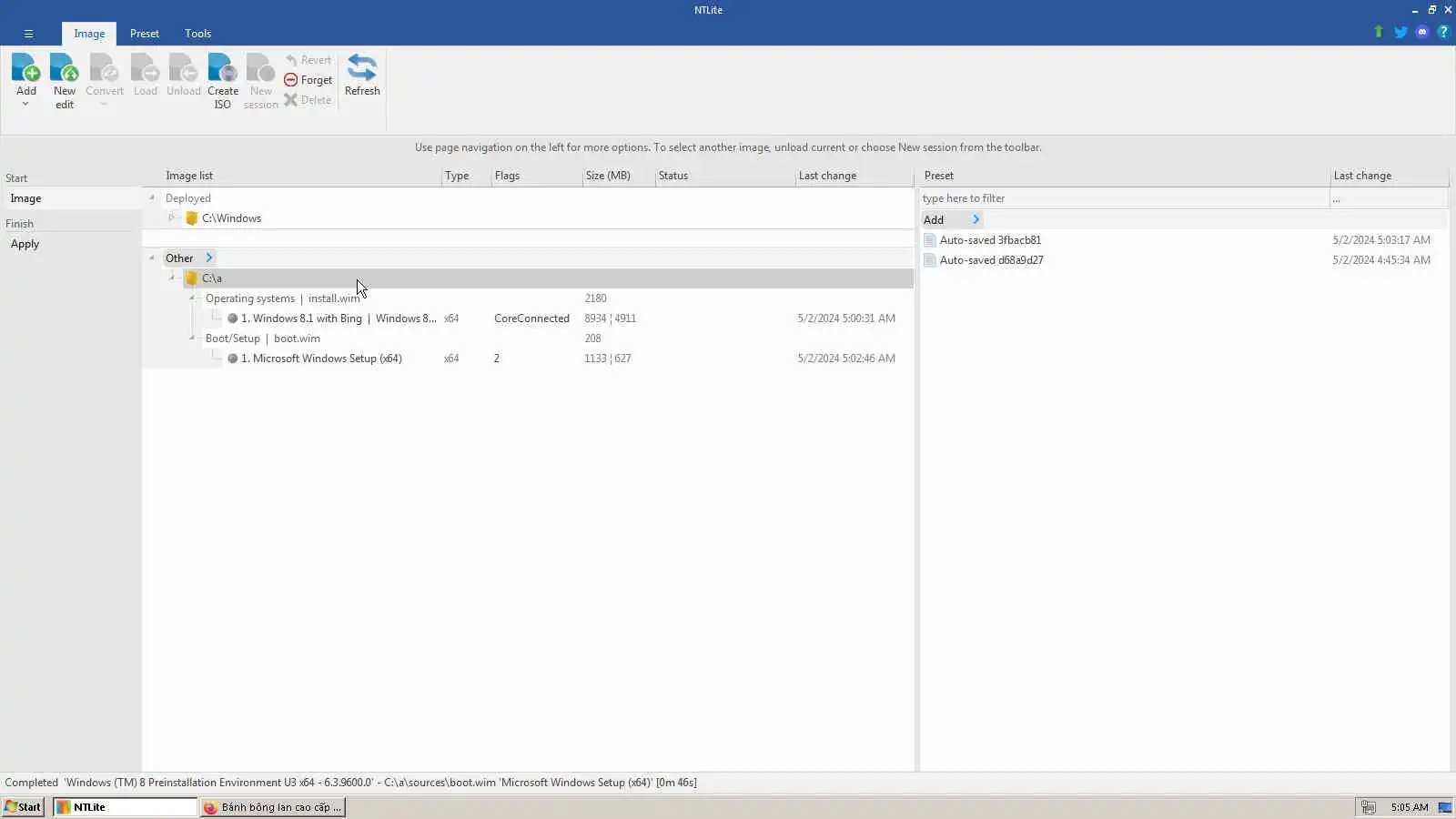Screen dimensions: 1456x819
Task: Open the Convert dropdown arrow
Action: (104, 105)
